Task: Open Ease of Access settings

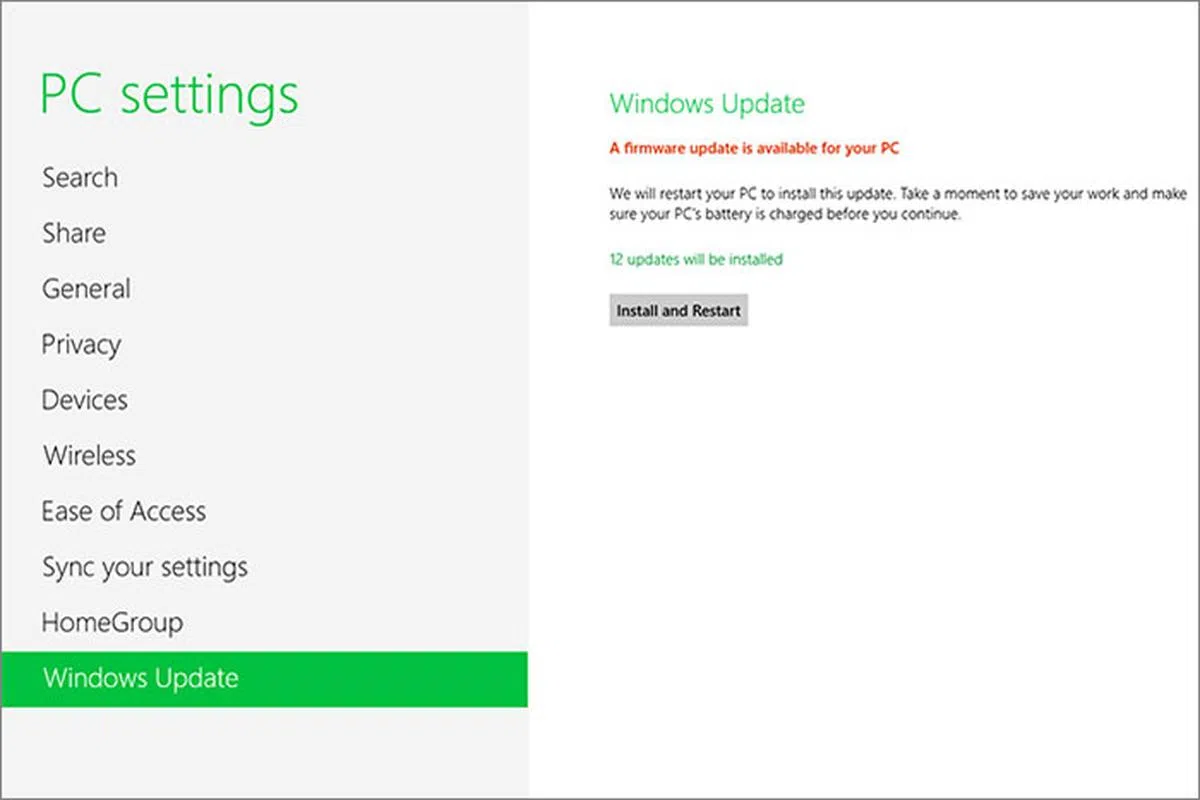Action: 124,512
